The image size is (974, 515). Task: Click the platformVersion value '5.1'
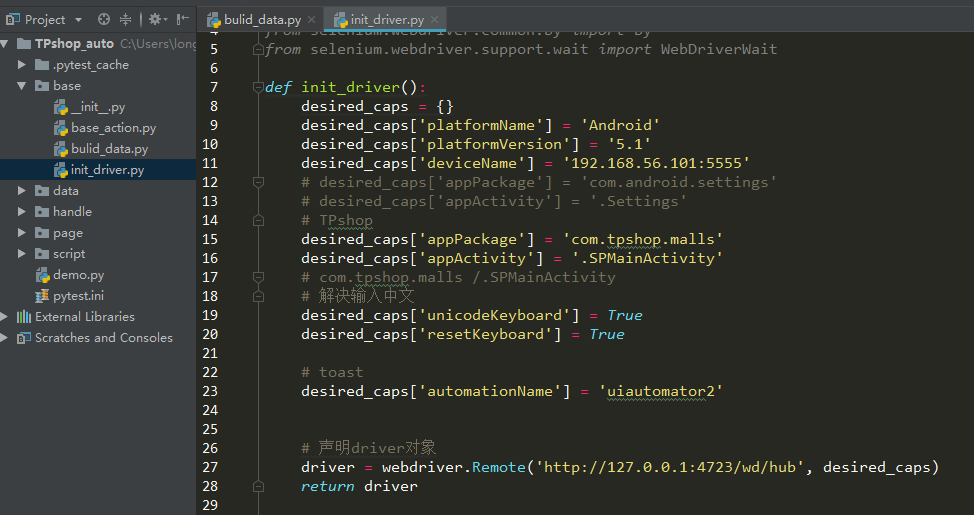[x=629, y=144]
